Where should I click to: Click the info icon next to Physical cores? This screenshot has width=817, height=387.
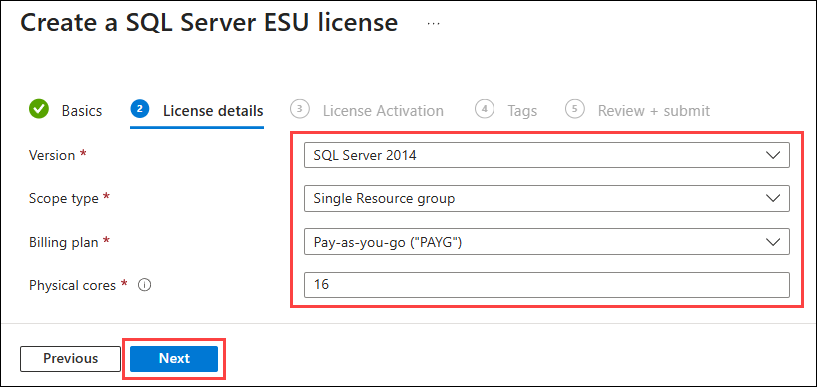[x=145, y=285]
